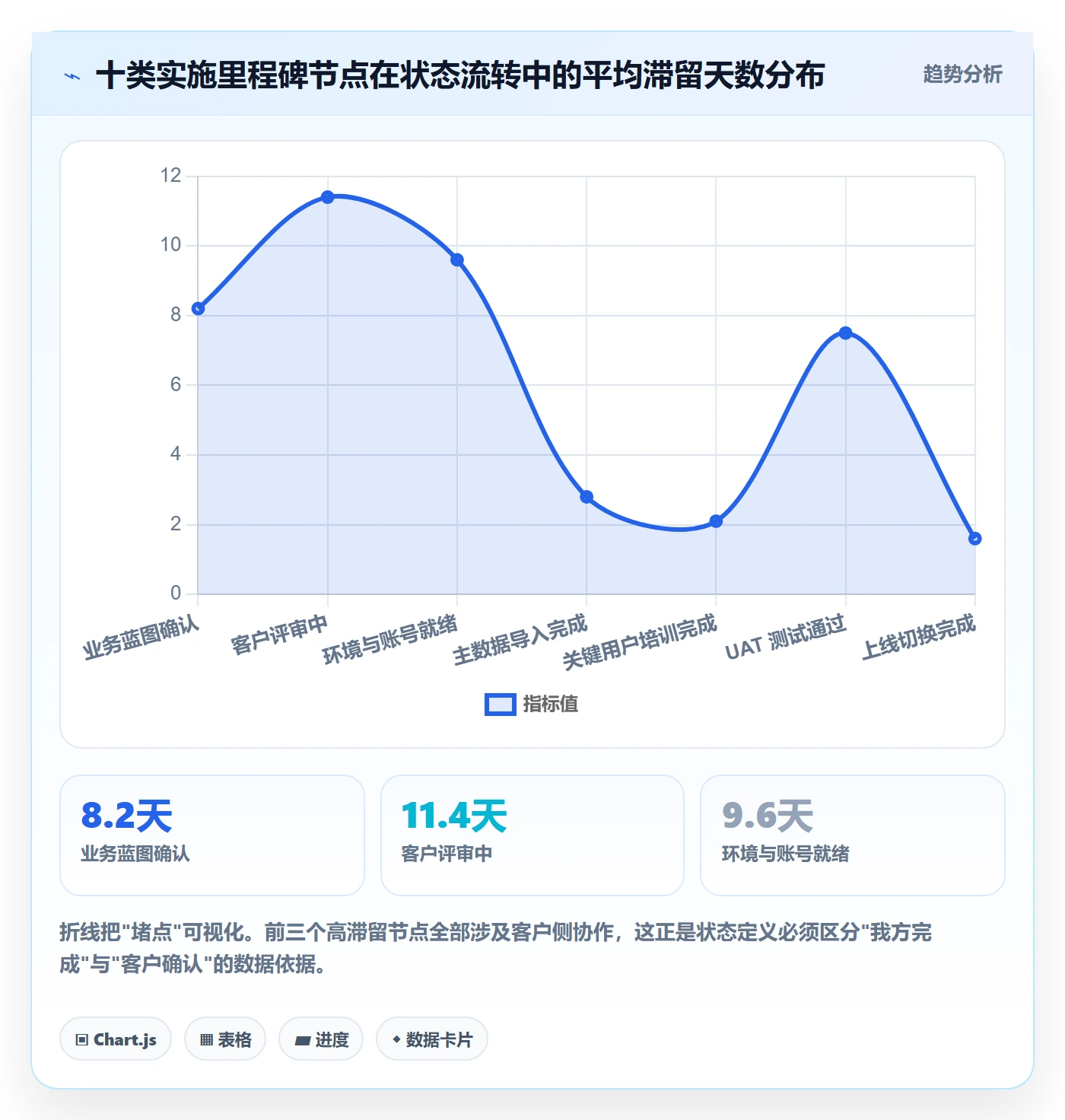Viewport: 1065px width, 1120px height.
Task: Click the 进度 tag chip
Action: (321, 1039)
